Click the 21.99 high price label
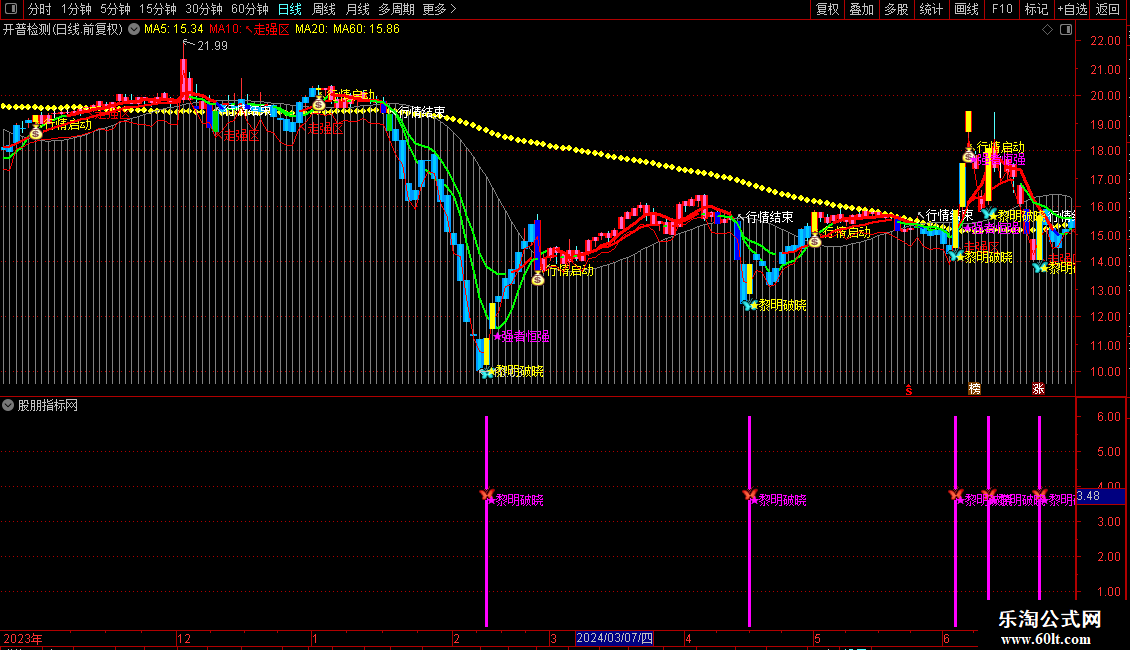The height and width of the screenshot is (650, 1130). pos(212,46)
